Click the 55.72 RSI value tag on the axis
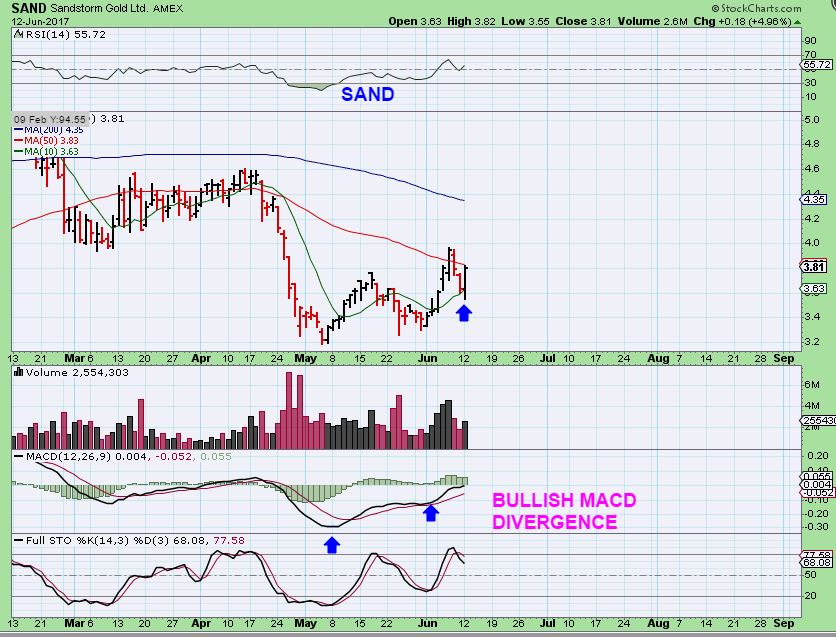 (x=816, y=64)
